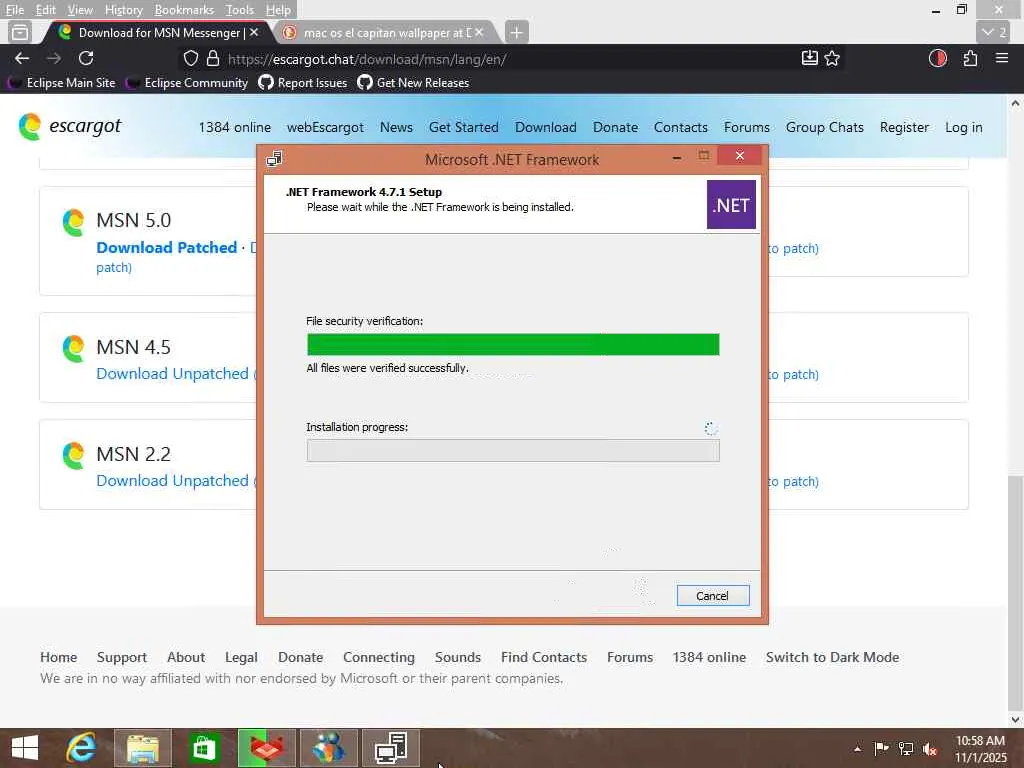1024x768 pixels.
Task: Click the File security verification progress bar
Action: point(513,344)
